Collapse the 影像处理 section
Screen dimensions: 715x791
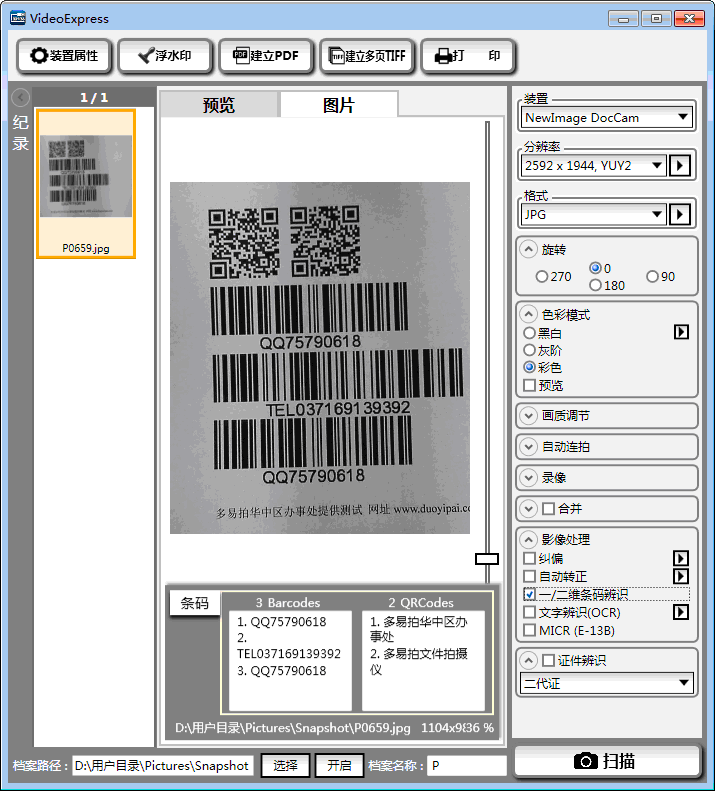tap(528, 540)
